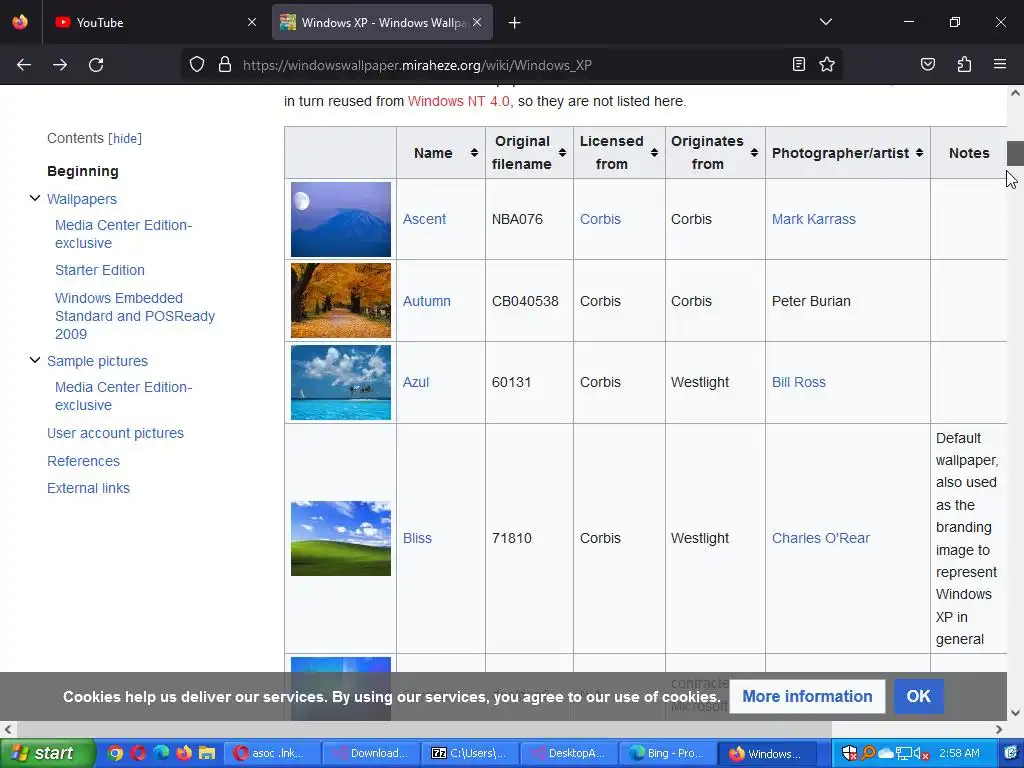Open the Bill Ross photographer link
The image size is (1024, 768).
(x=799, y=382)
